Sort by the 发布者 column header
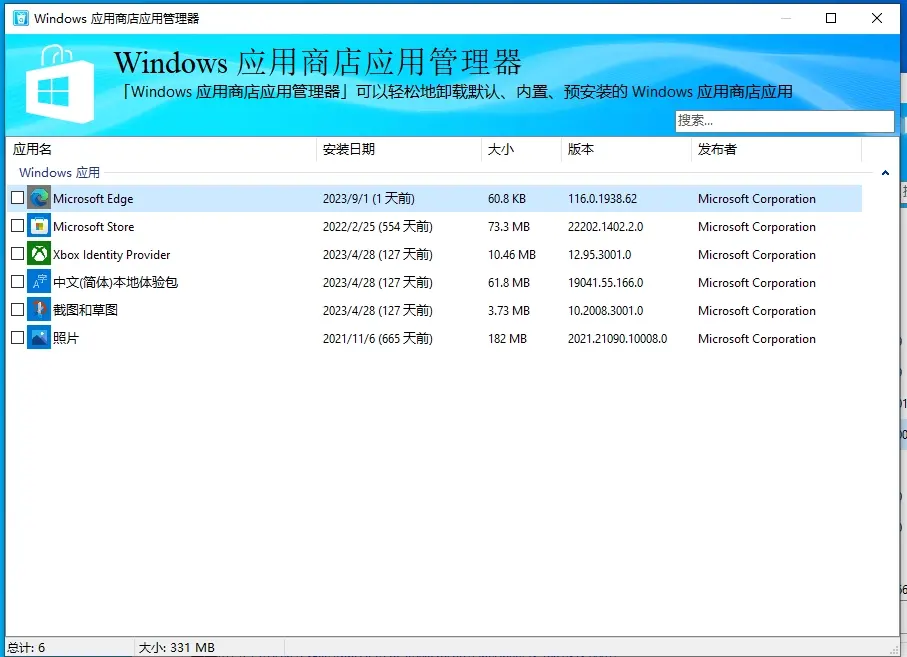The height and width of the screenshot is (657, 907). click(x=776, y=149)
